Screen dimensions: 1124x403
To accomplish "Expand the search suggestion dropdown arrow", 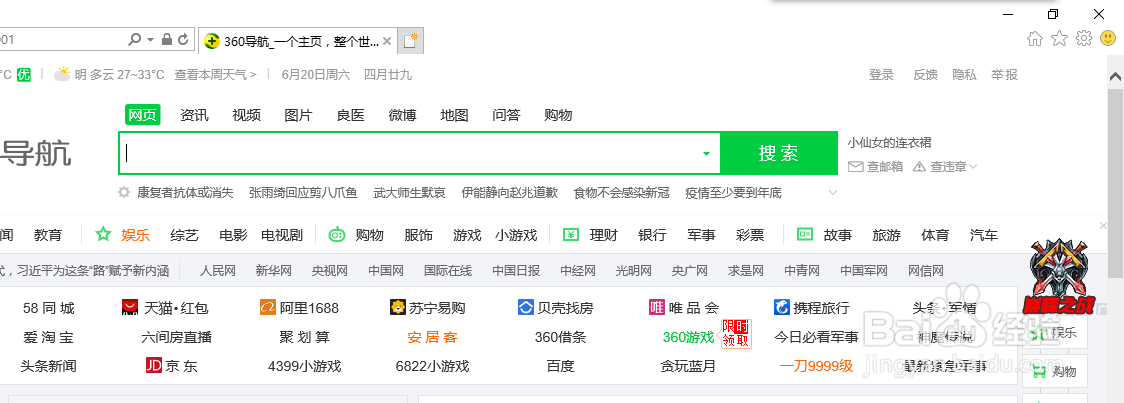I will [706, 153].
